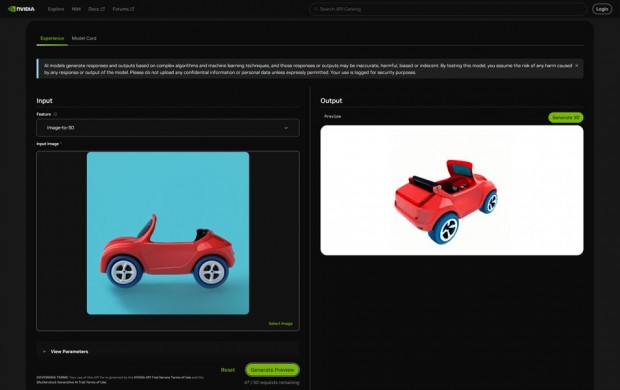Click the Input heading text
The height and width of the screenshot is (390, 620).
pos(44,100)
